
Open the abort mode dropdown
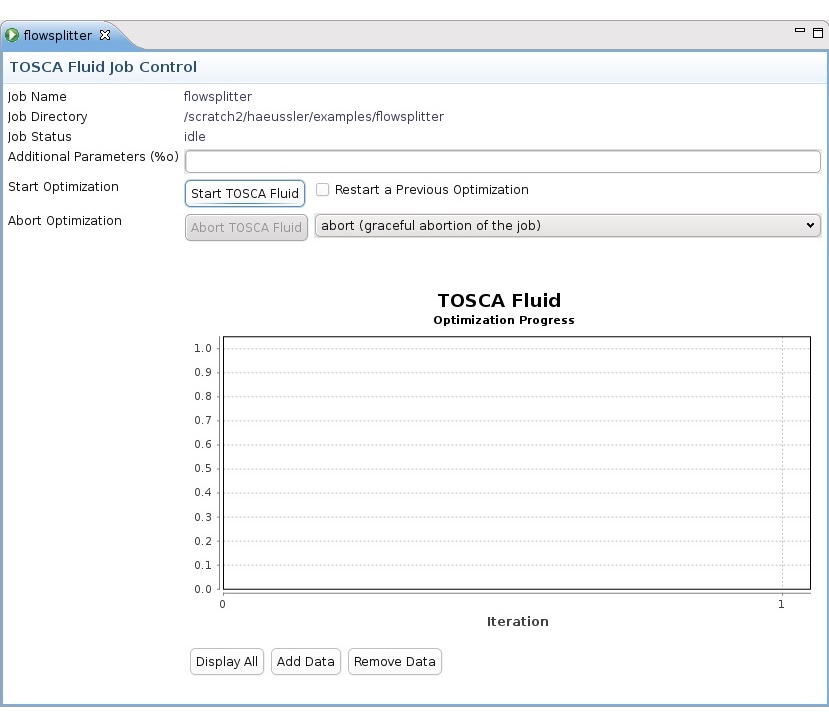(567, 226)
